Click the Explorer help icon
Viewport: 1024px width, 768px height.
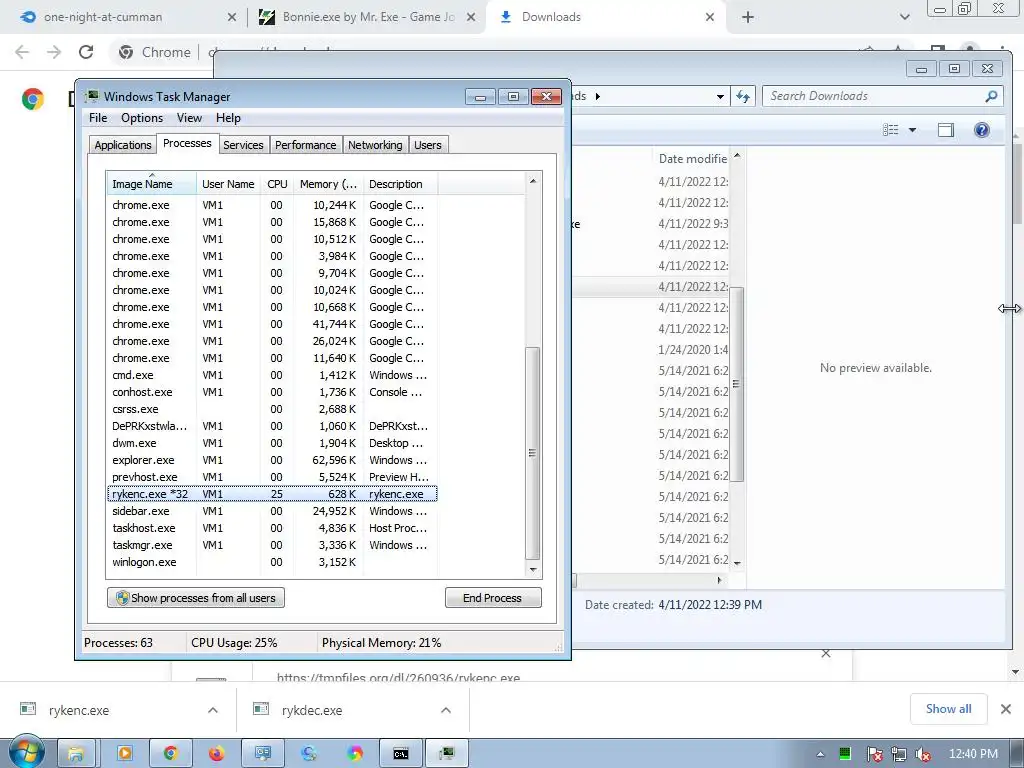tap(982, 130)
